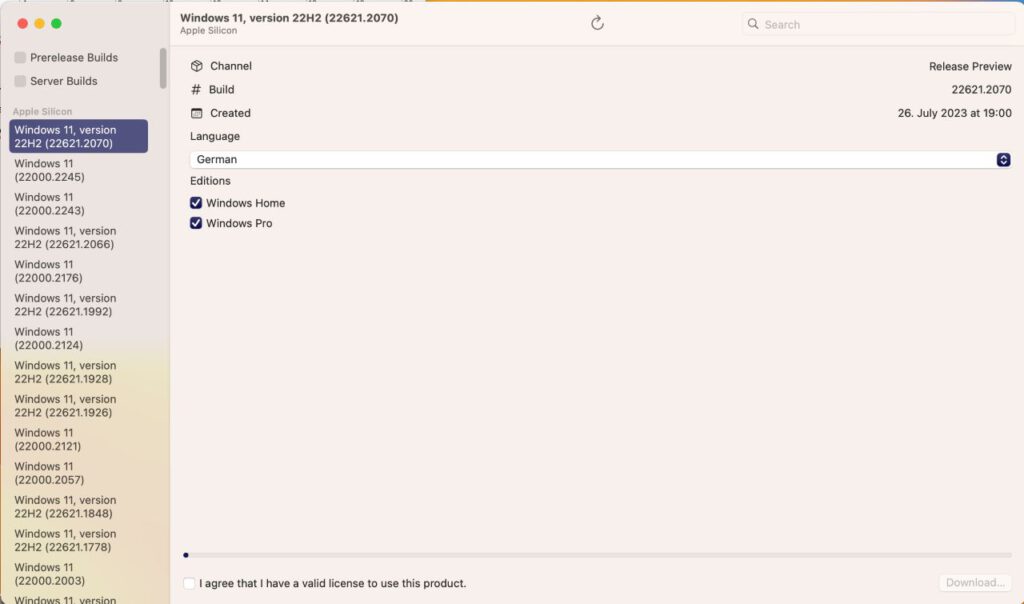
Task: Click the license agreement text
Action: click(x=332, y=583)
